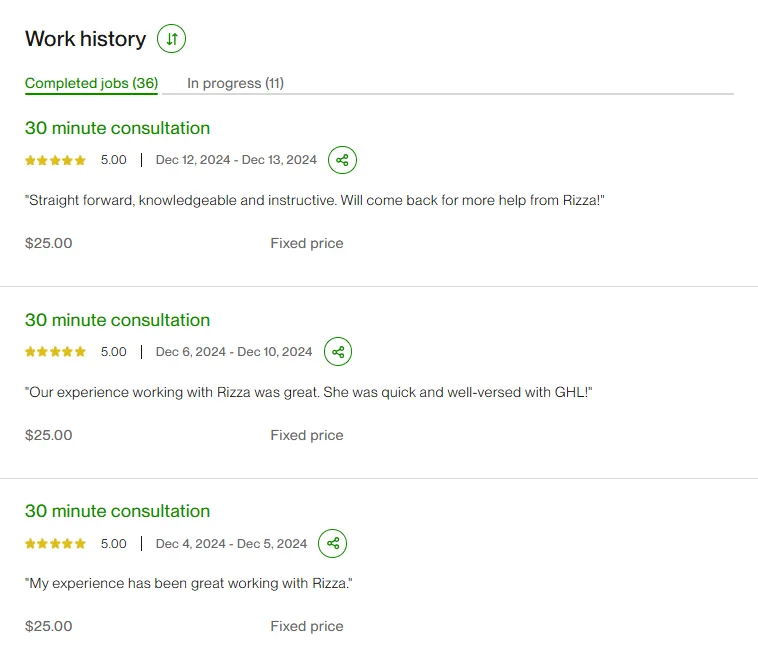Open the 30 minute consultation dated Dec 12
Image resolution: width=758 pixels, height=666 pixels.
click(x=117, y=128)
